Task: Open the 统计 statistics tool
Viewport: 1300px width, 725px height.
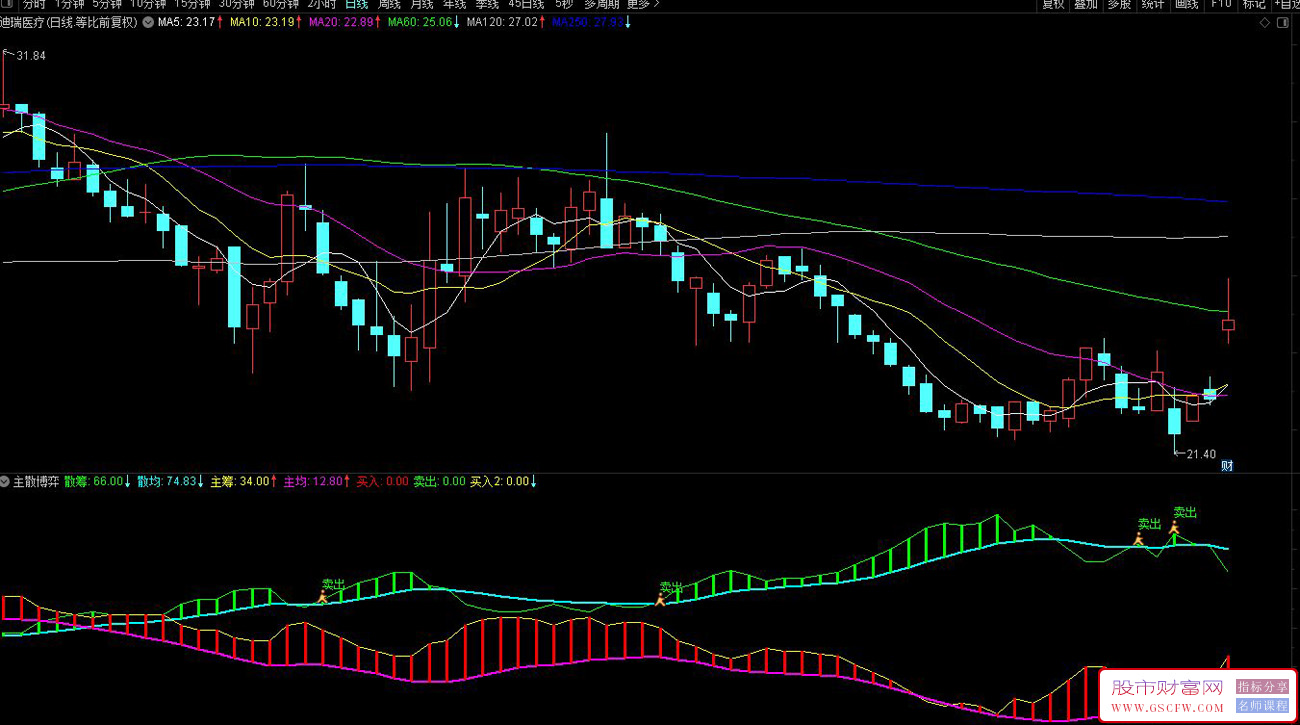Action: tap(1153, 4)
